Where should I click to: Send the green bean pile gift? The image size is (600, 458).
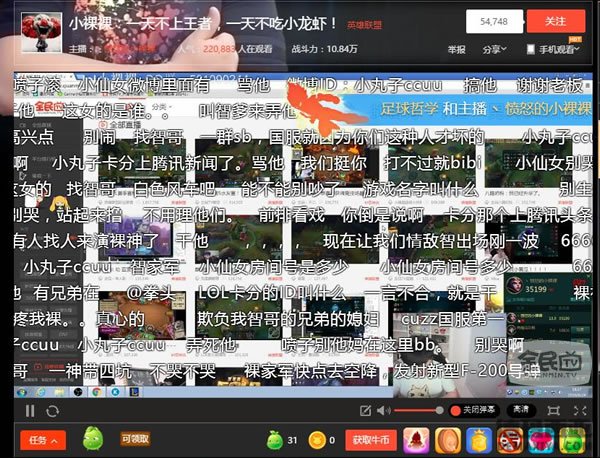point(572,440)
